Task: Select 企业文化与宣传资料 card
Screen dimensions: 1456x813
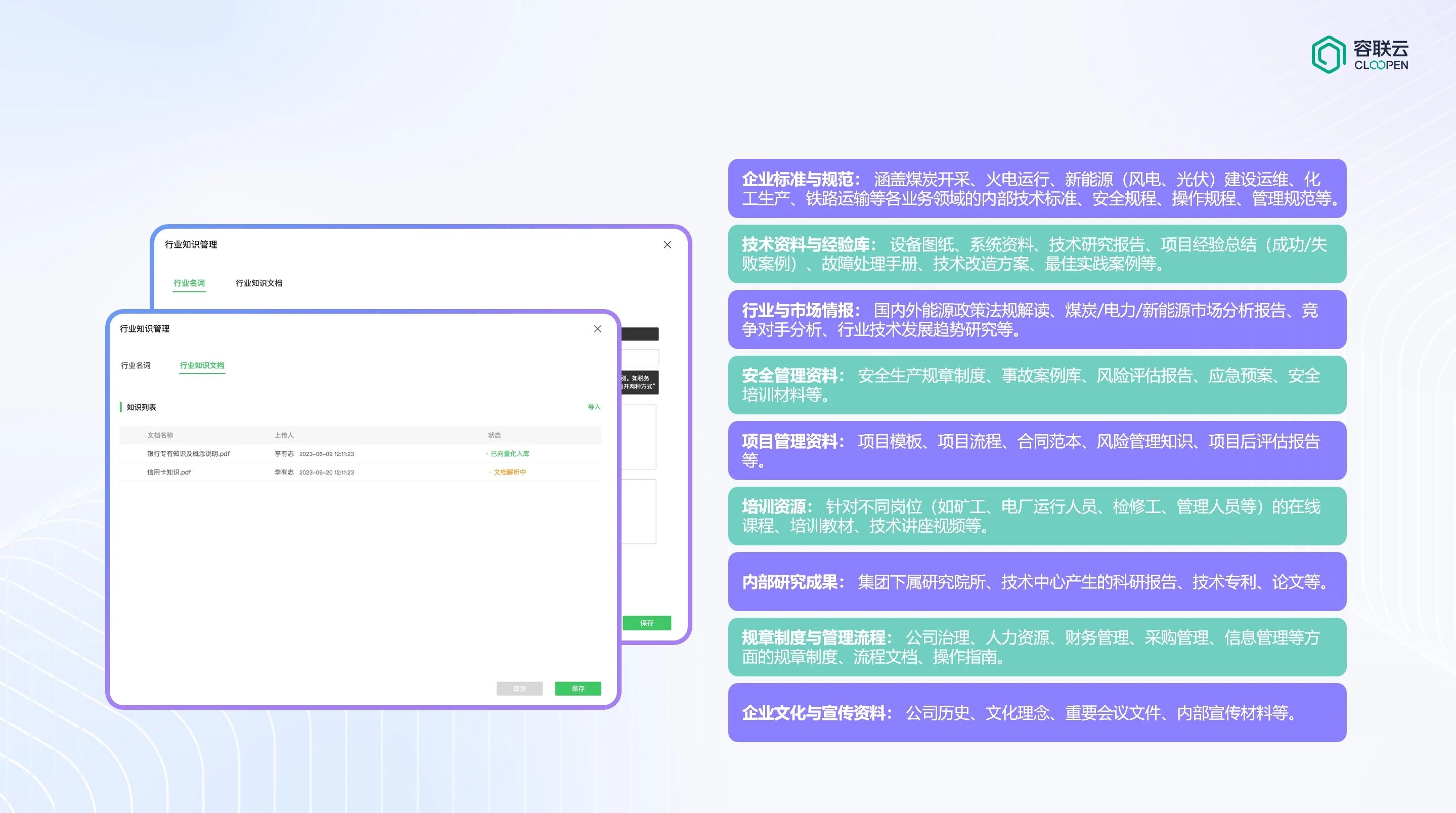Action: (1037, 713)
